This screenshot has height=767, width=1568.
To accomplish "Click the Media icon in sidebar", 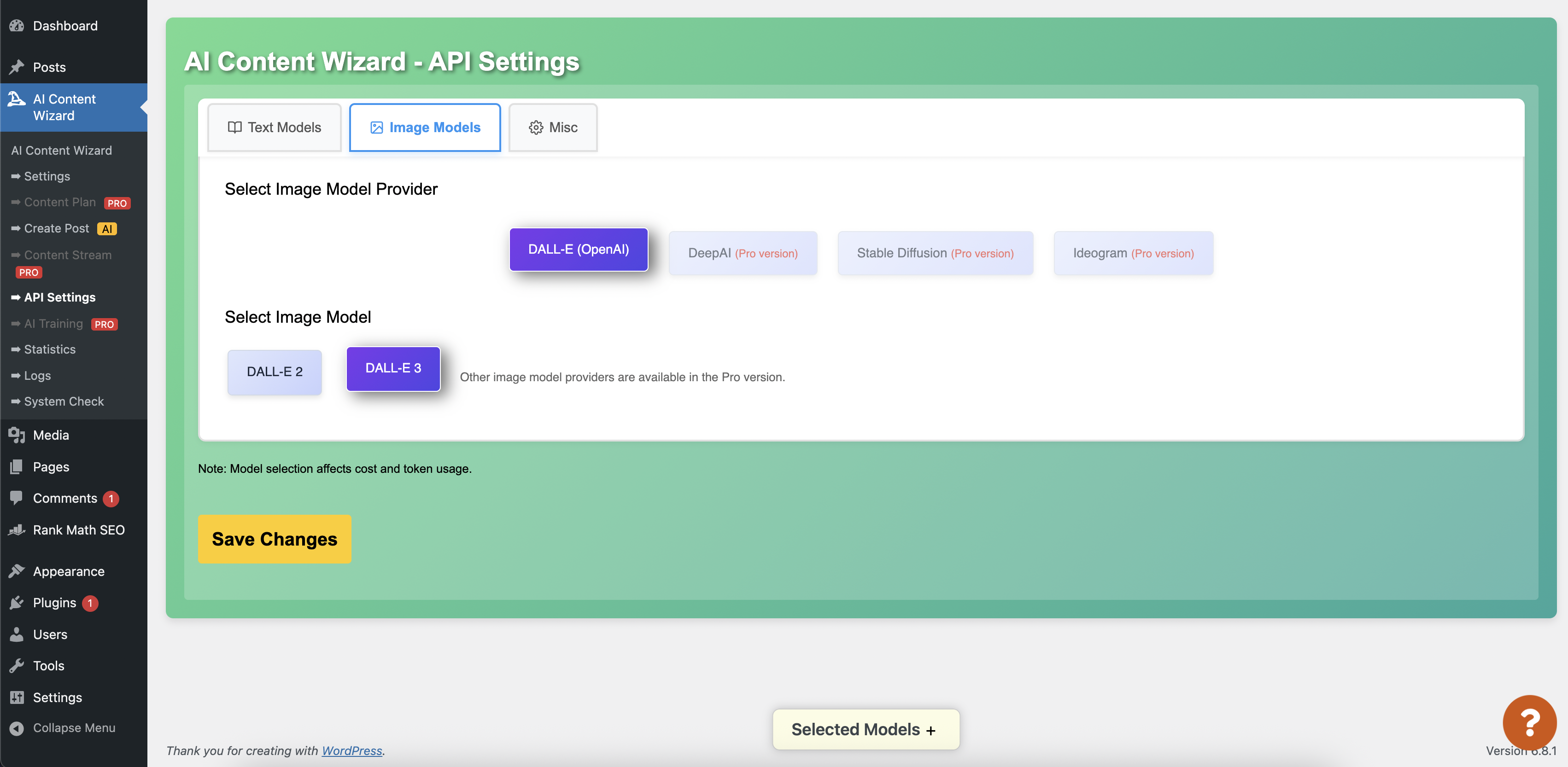I will pyautogui.click(x=17, y=435).
